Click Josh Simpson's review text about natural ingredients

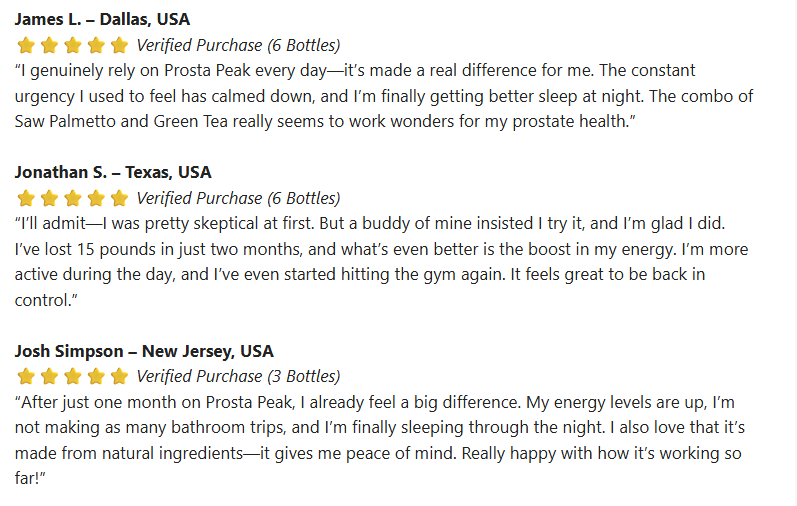(380, 428)
